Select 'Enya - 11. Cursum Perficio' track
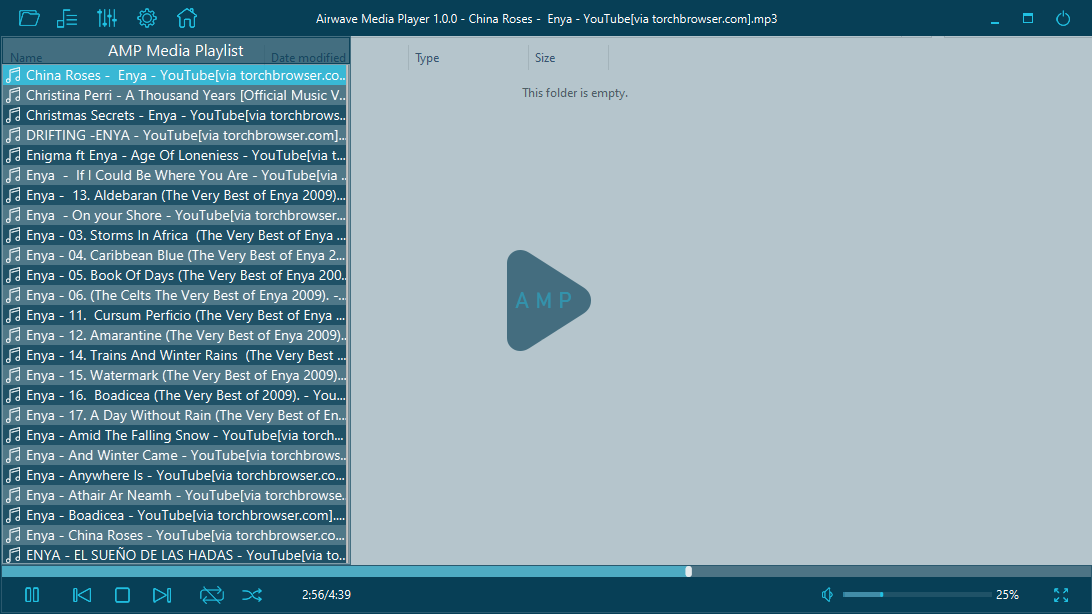The image size is (1092, 614). point(176,315)
